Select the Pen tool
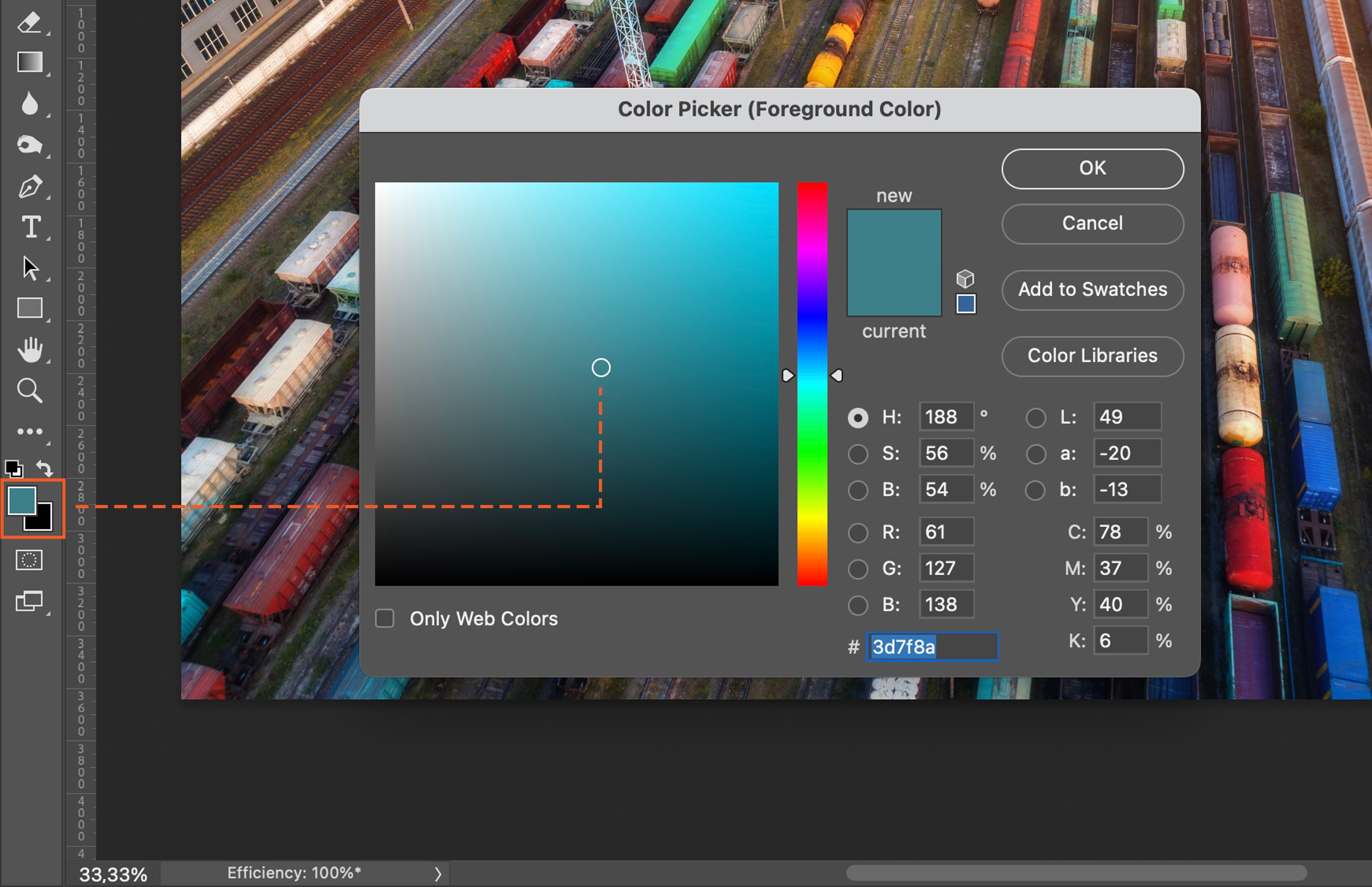Image resolution: width=1372 pixels, height=887 pixels. coord(29,186)
